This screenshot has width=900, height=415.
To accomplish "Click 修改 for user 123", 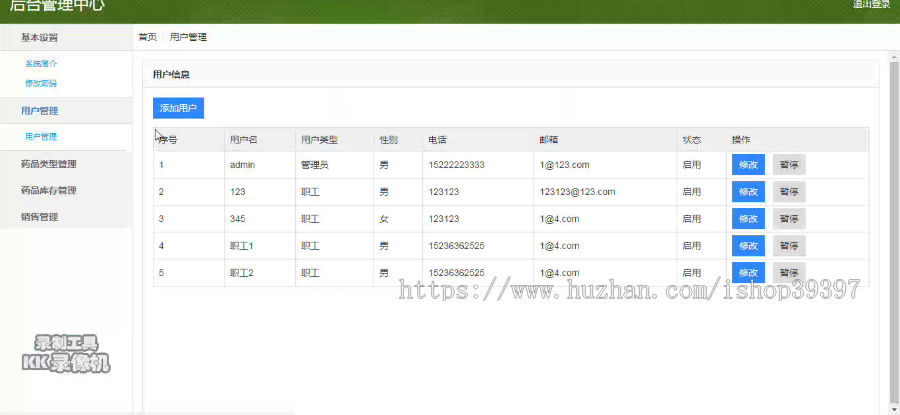I will pos(748,192).
